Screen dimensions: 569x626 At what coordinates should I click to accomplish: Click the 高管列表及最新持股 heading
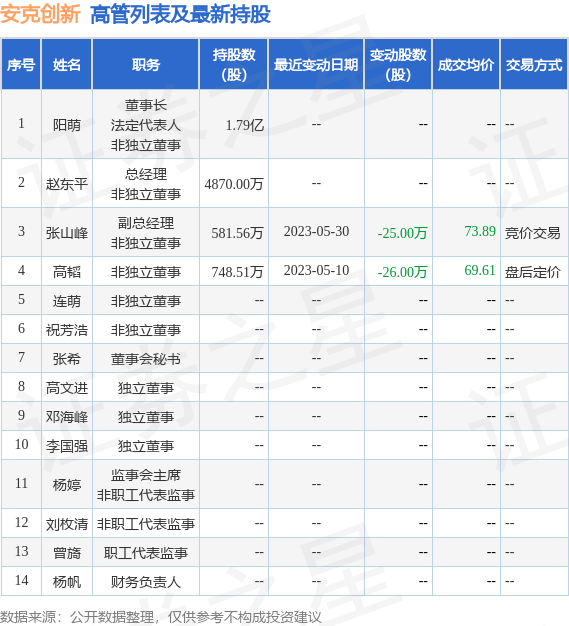180,14
